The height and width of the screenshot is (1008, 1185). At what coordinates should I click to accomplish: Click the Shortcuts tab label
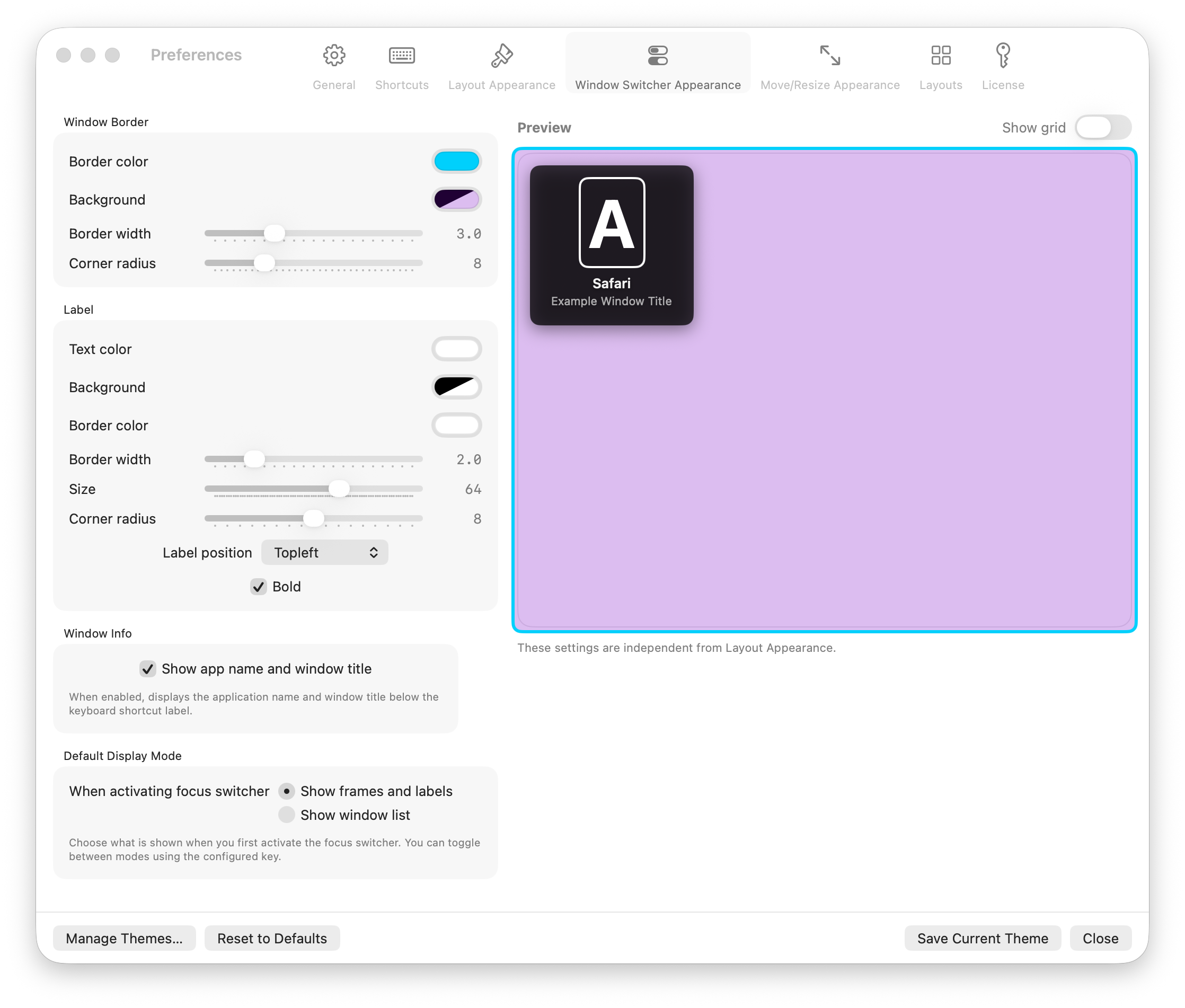pos(402,85)
